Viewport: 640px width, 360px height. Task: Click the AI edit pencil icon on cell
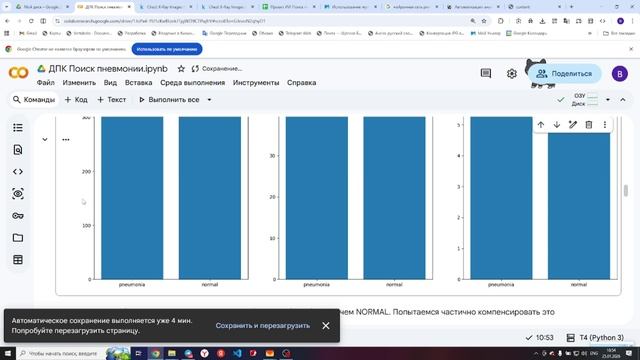pos(573,125)
